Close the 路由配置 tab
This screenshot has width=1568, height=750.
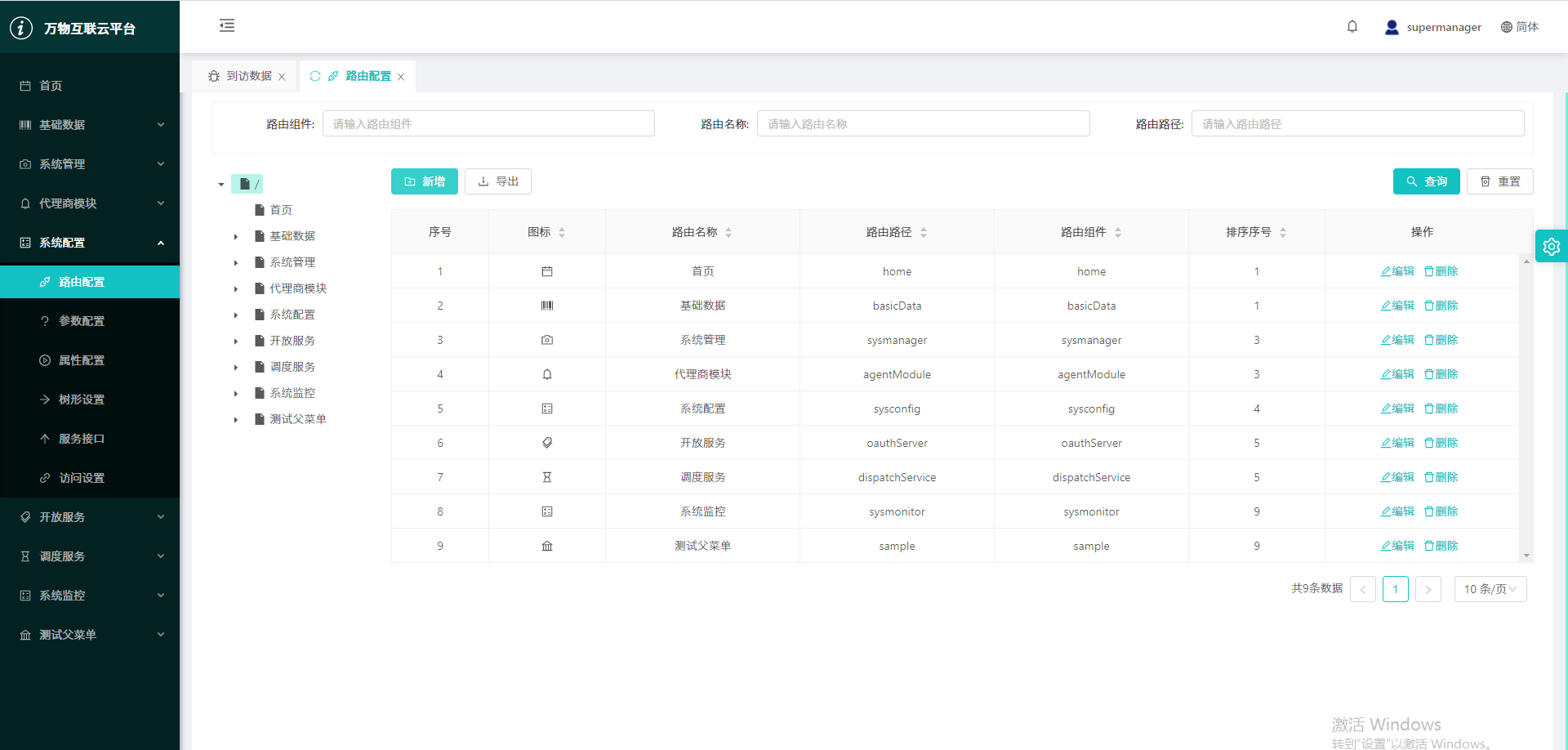(401, 77)
